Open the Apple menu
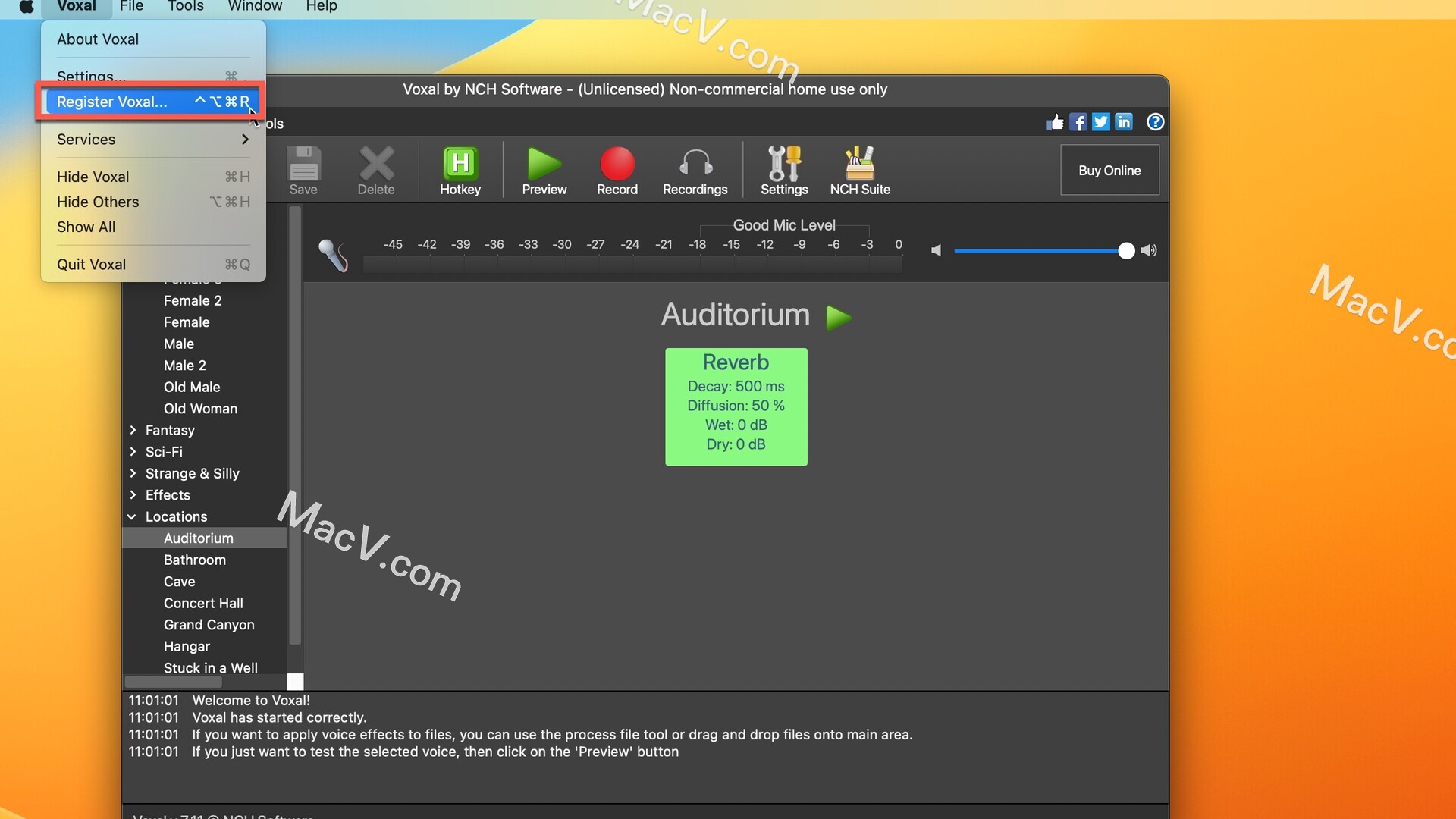 point(27,7)
